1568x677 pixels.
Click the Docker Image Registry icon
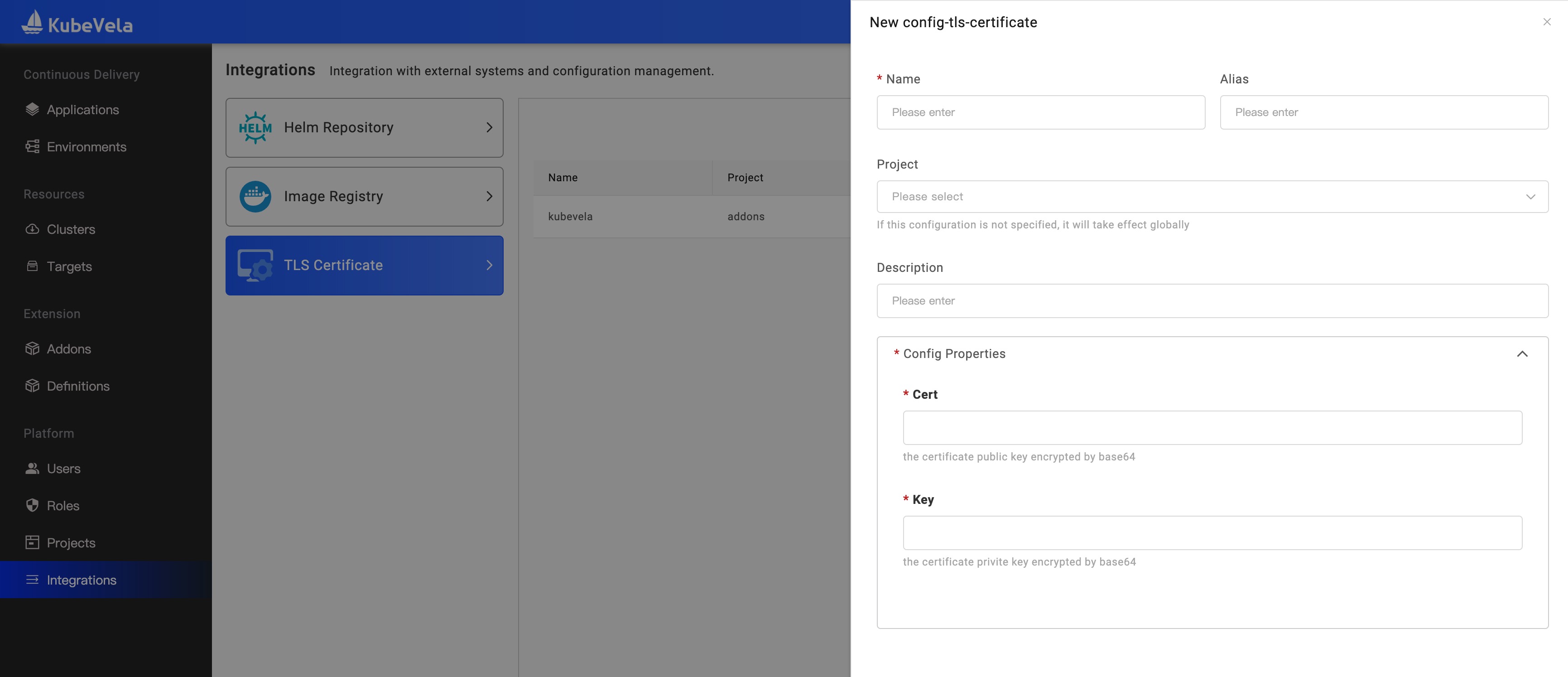pyautogui.click(x=255, y=197)
